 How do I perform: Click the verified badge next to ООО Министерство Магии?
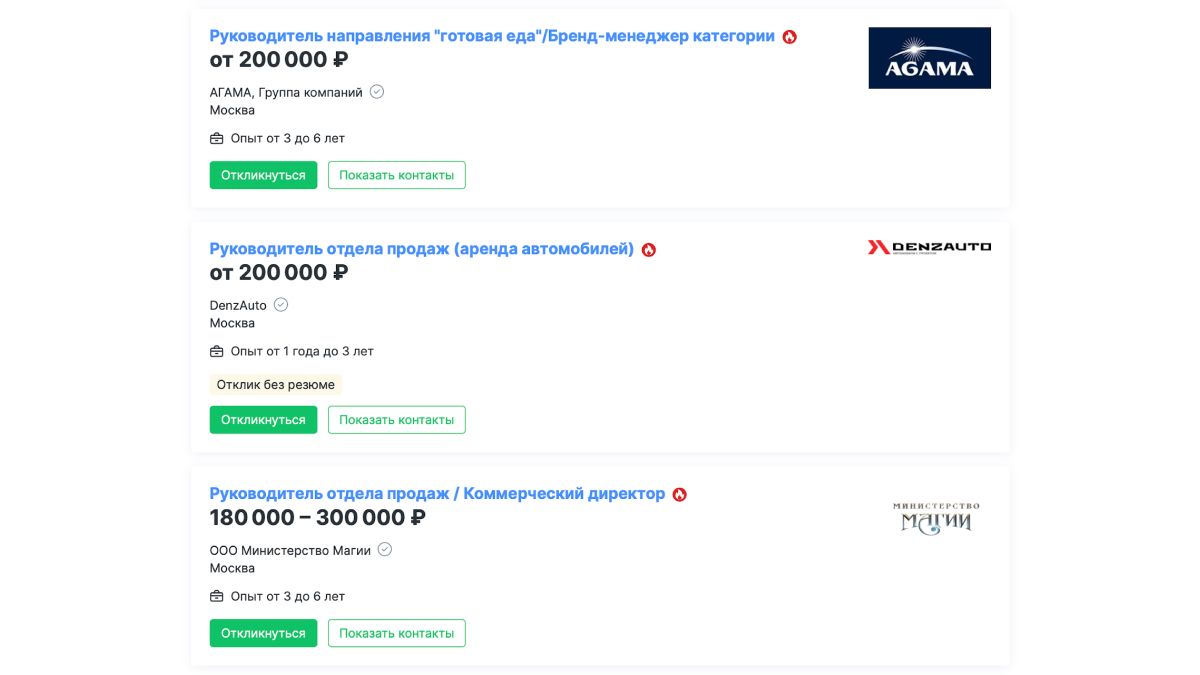tap(385, 549)
